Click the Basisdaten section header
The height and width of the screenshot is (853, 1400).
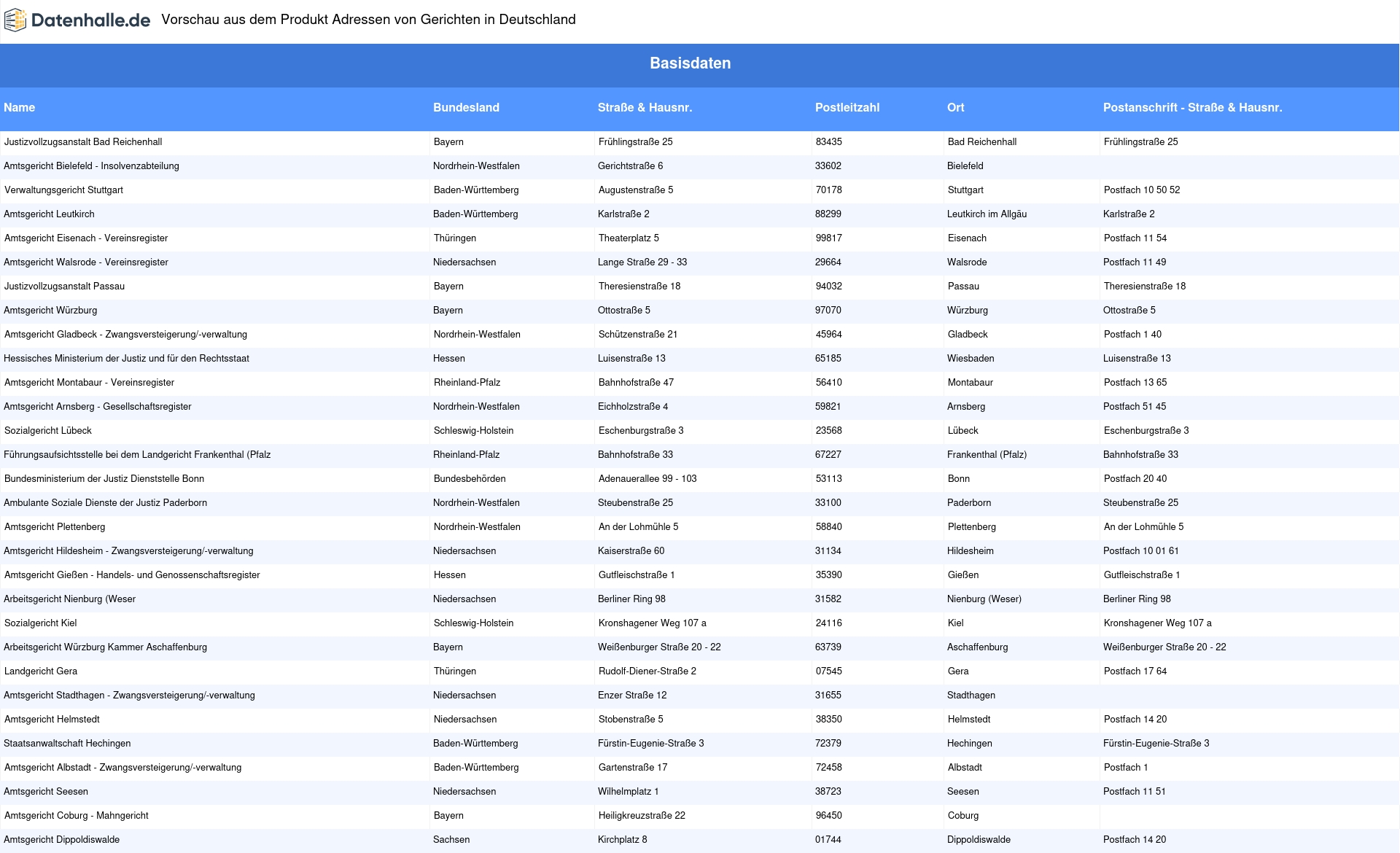click(x=691, y=63)
